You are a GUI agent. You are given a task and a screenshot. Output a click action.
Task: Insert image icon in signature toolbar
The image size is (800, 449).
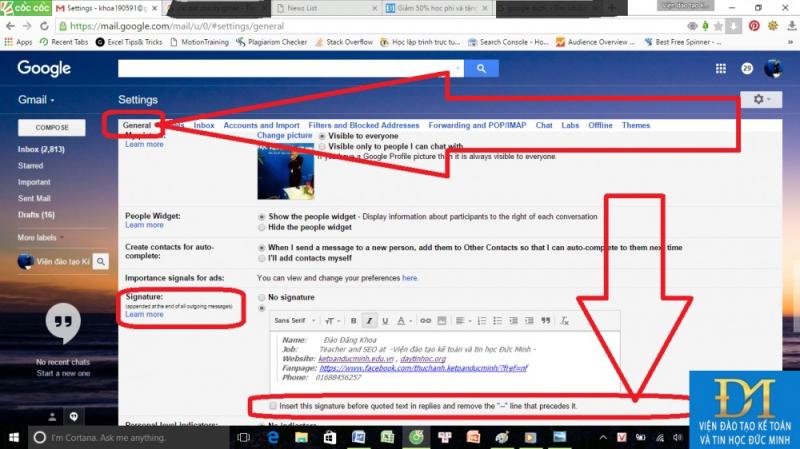[x=442, y=320]
